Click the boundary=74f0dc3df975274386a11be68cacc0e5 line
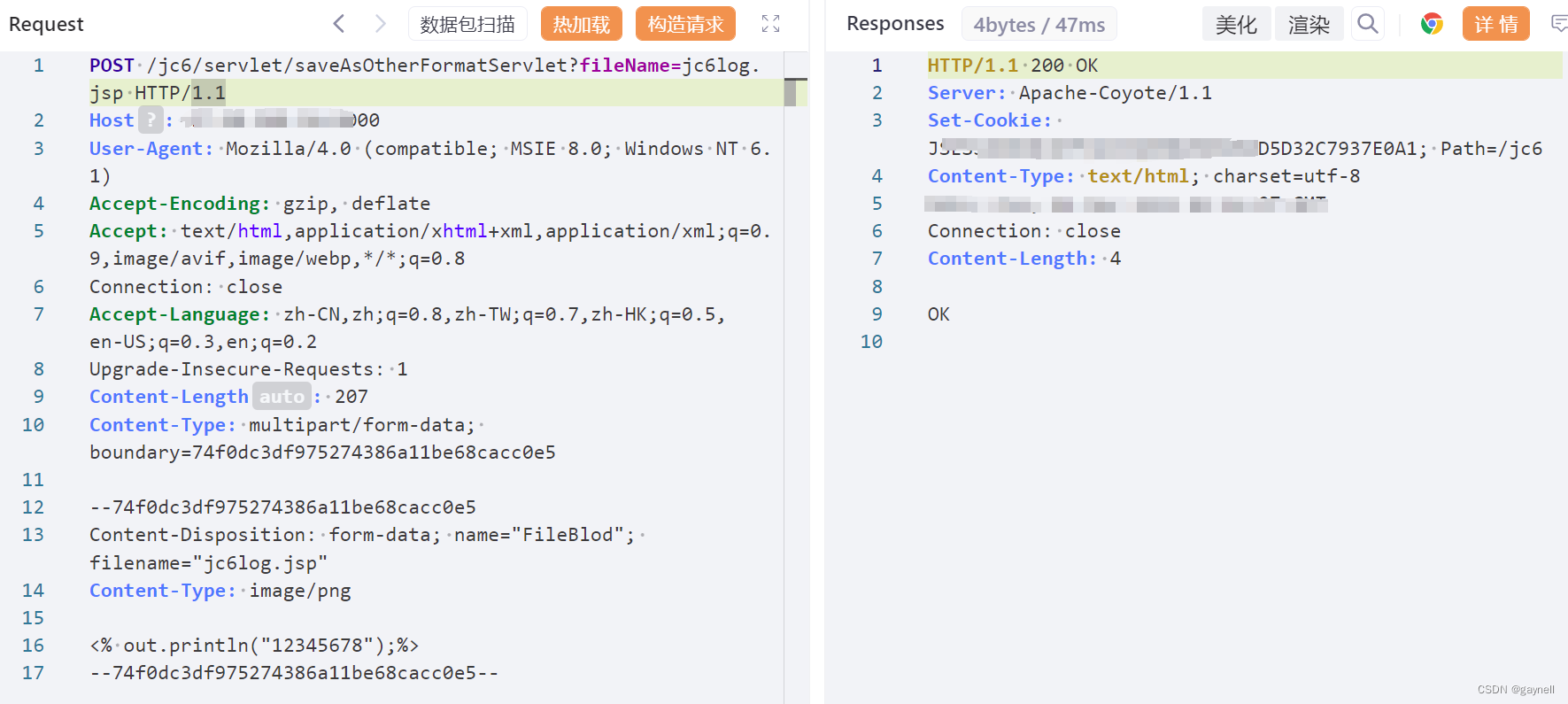This screenshot has width=1568, height=704. click(322, 453)
